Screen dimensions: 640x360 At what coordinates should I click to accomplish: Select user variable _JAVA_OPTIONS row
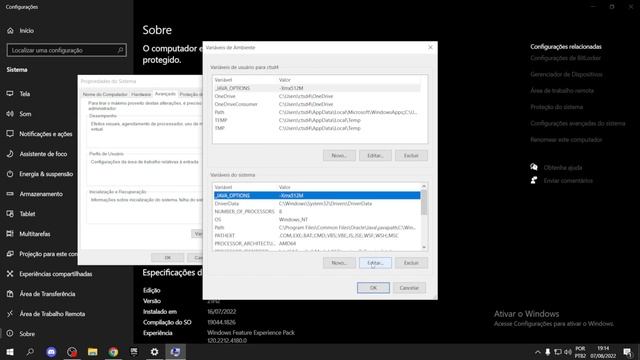point(317,88)
